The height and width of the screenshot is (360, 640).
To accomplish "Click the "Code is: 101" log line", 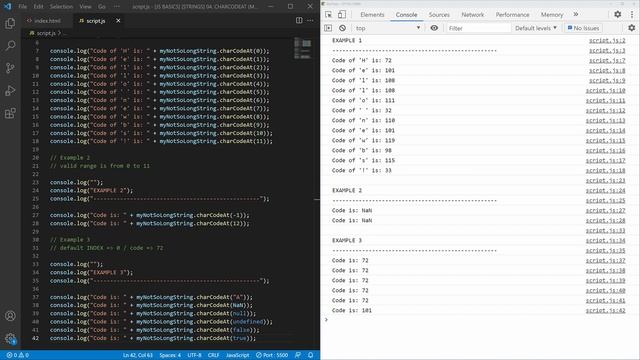I will (352, 311).
